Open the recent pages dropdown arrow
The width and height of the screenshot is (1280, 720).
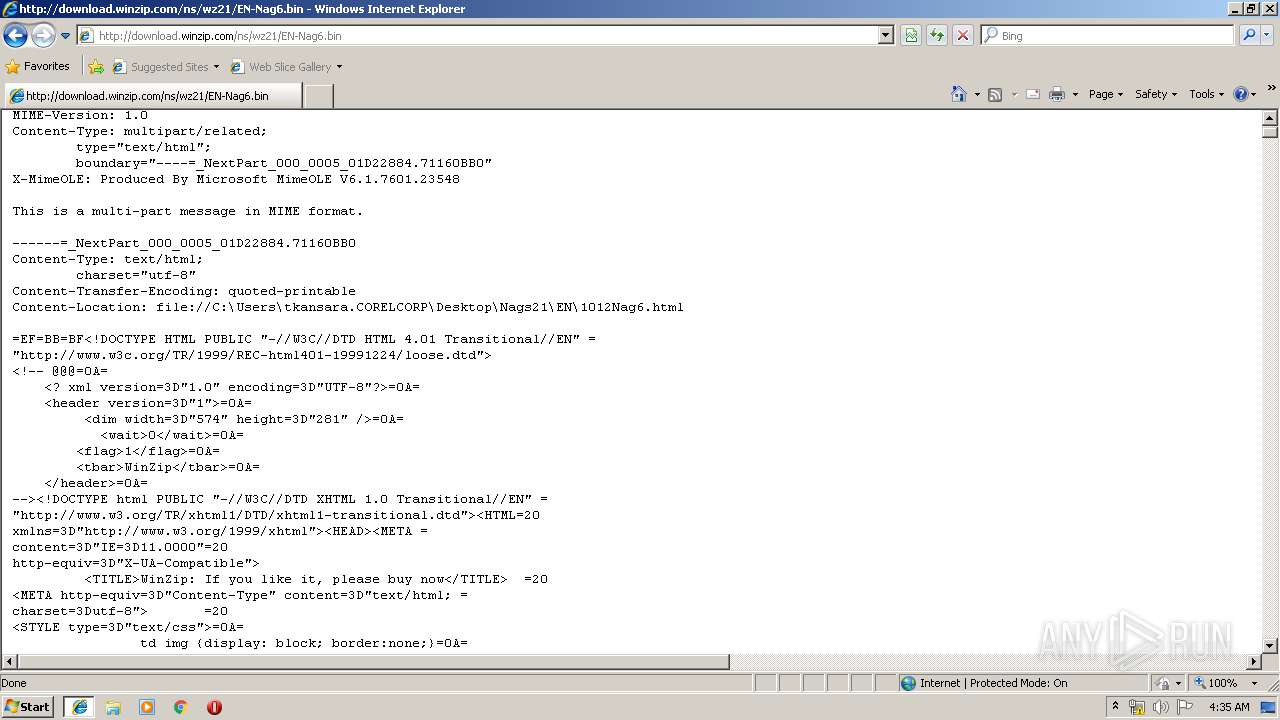66,36
